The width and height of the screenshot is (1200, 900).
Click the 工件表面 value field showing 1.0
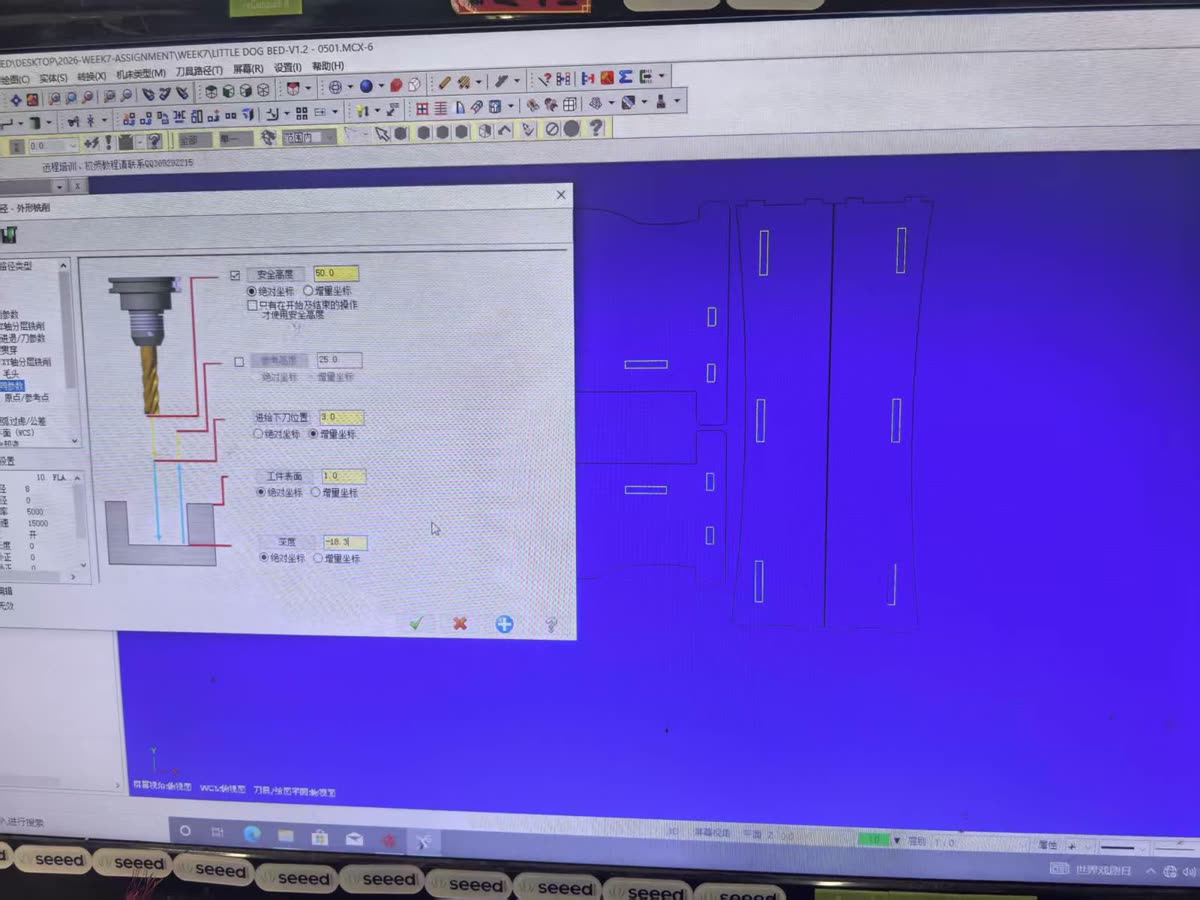click(343, 476)
